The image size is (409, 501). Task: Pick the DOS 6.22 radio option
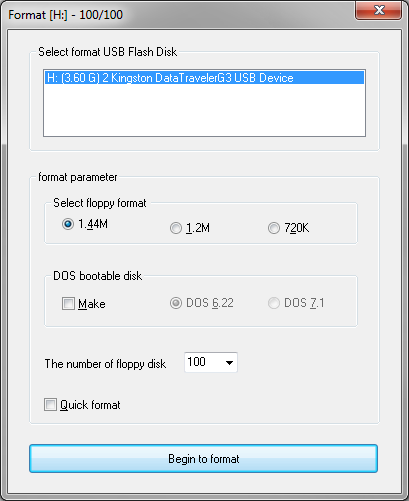click(x=176, y=303)
